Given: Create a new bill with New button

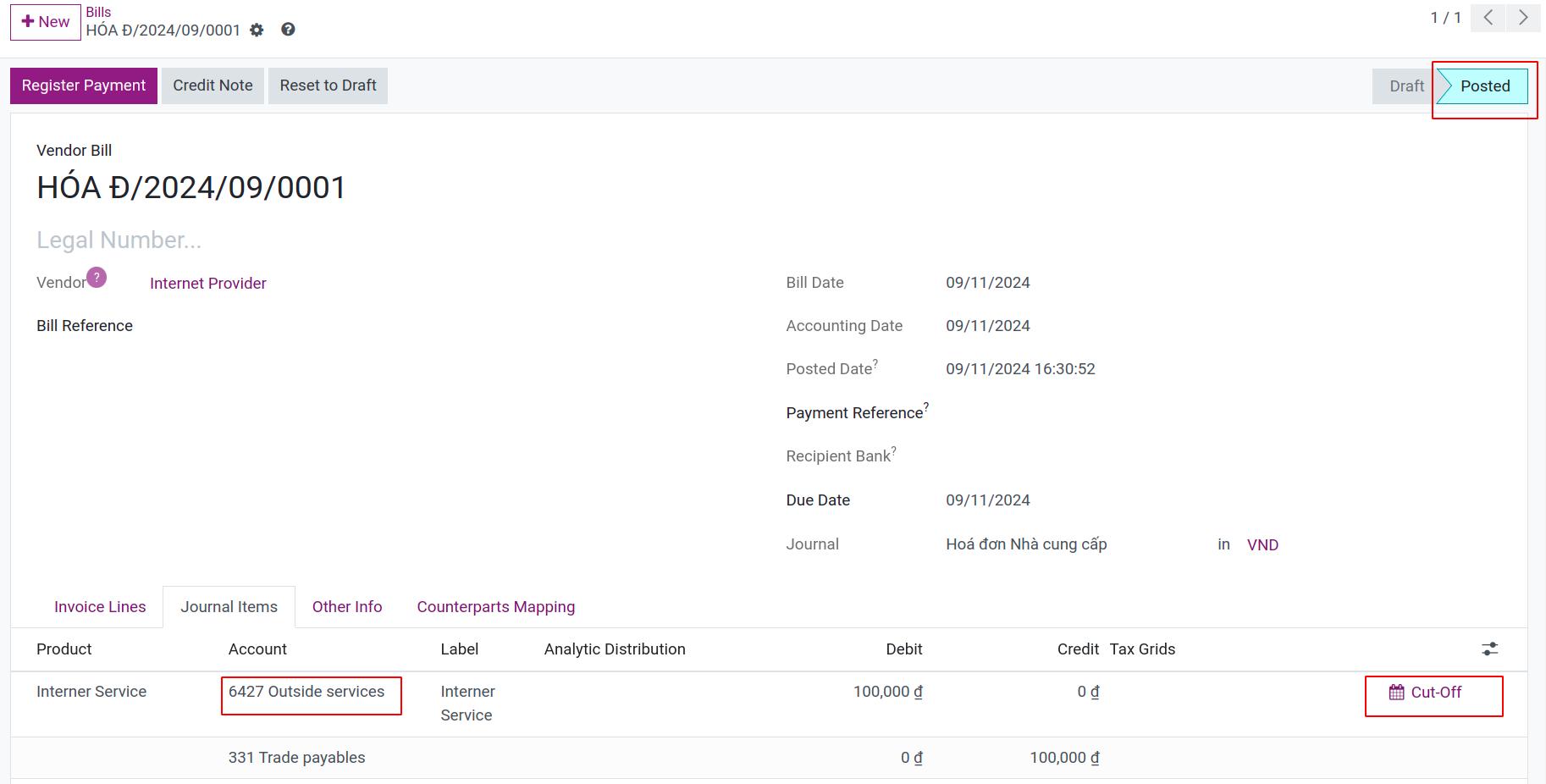Looking at the screenshot, I should coord(46,22).
